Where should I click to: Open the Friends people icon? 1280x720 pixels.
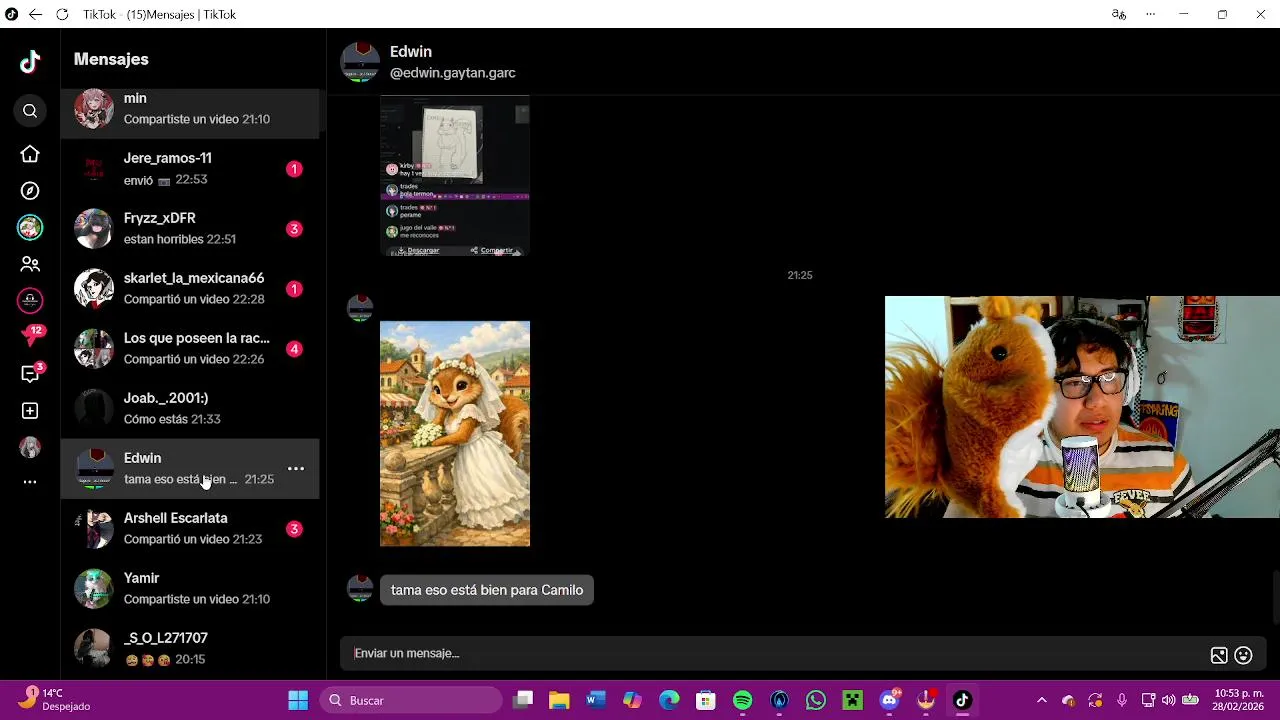30,264
